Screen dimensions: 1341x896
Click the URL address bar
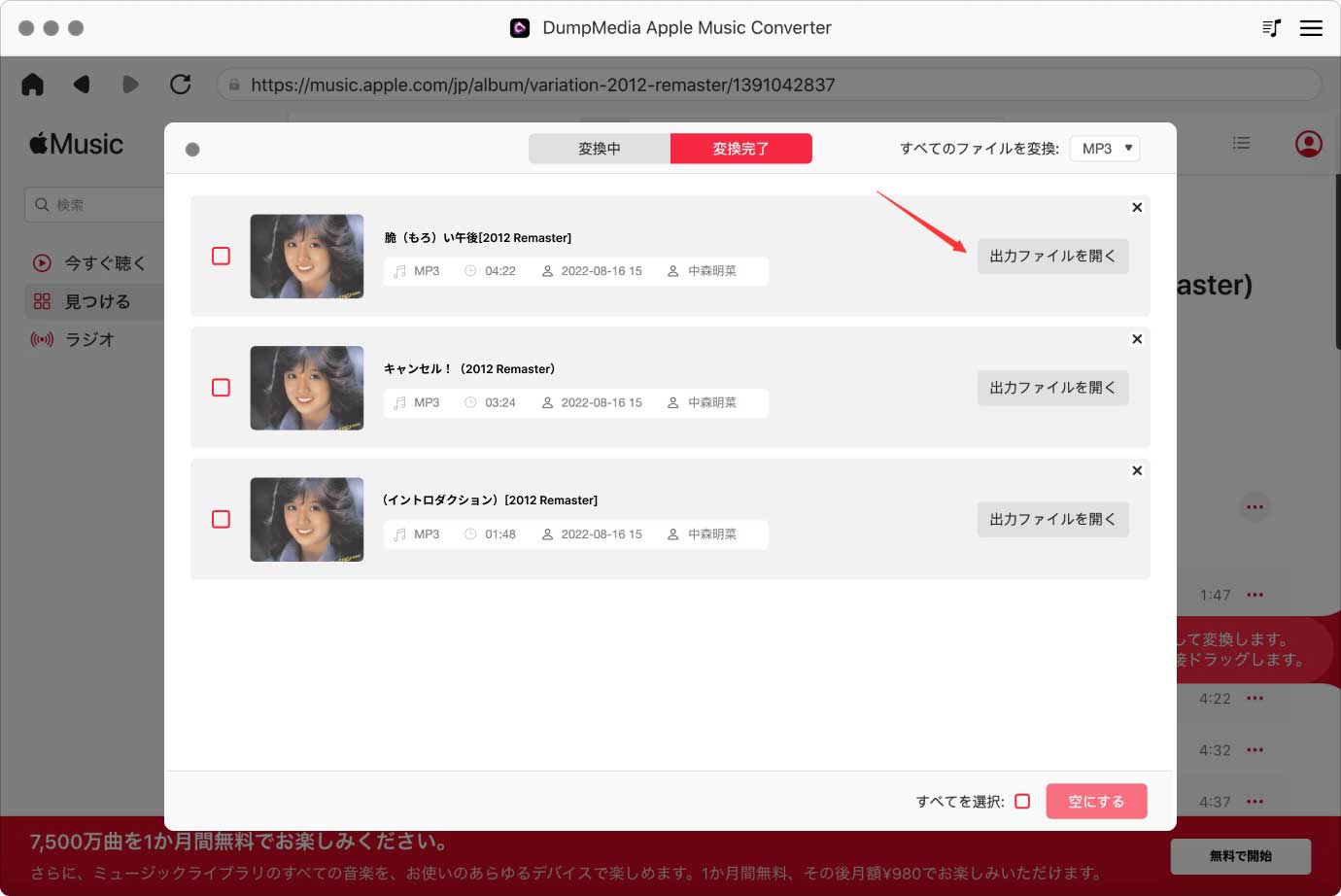tap(769, 85)
